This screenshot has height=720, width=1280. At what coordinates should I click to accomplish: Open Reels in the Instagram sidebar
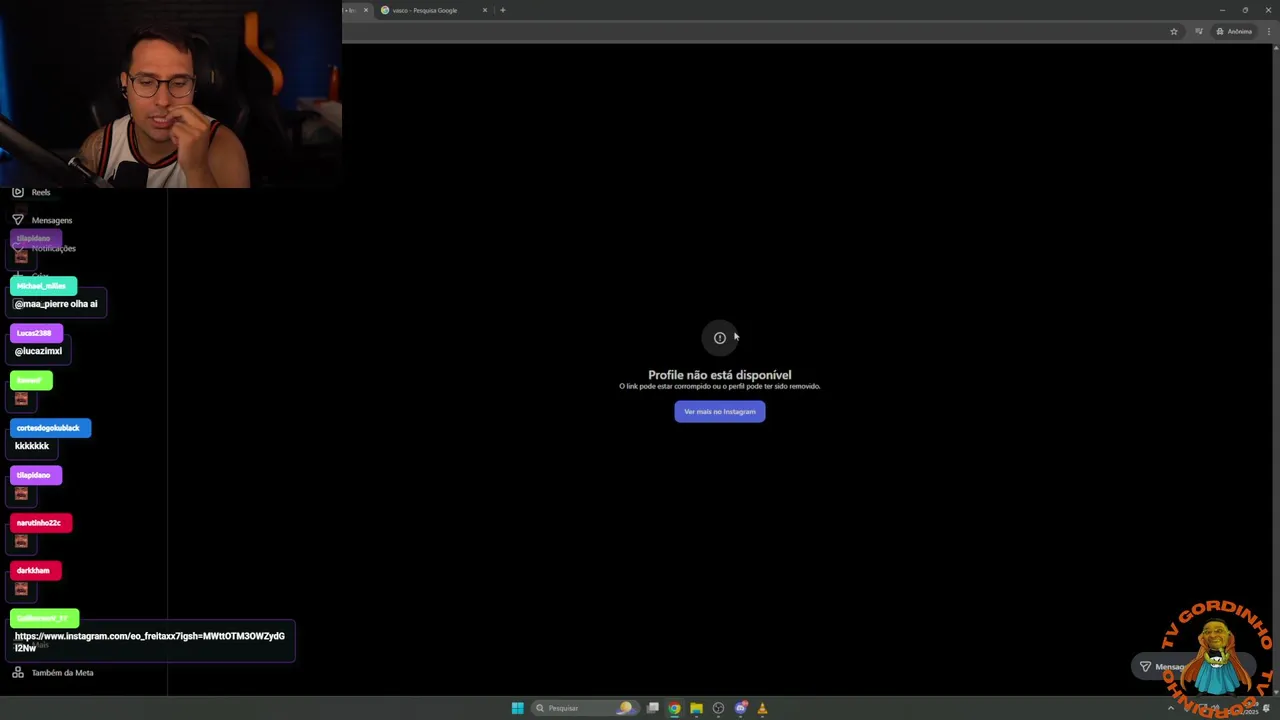[x=32, y=192]
